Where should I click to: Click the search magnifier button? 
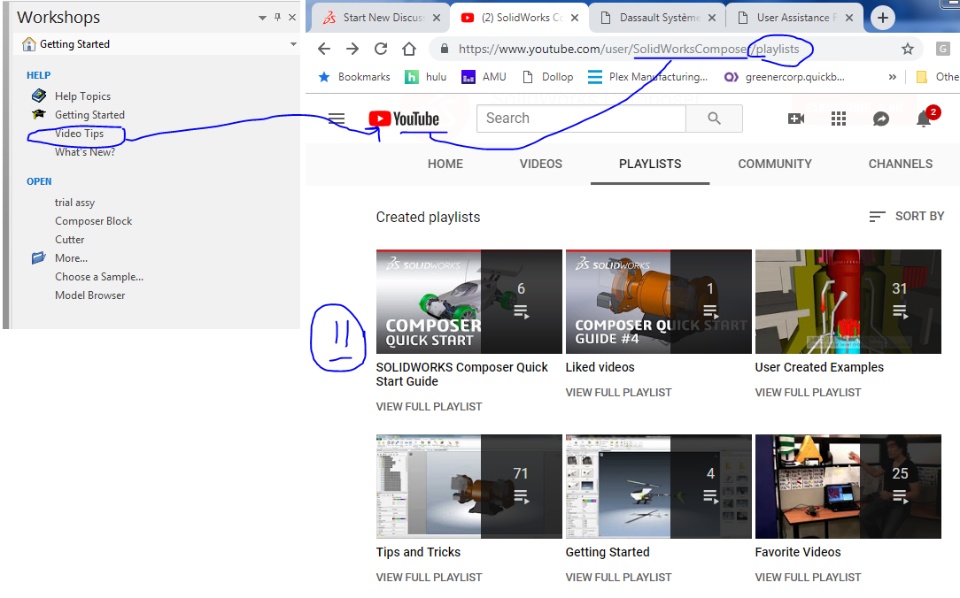(x=714, y=118)
